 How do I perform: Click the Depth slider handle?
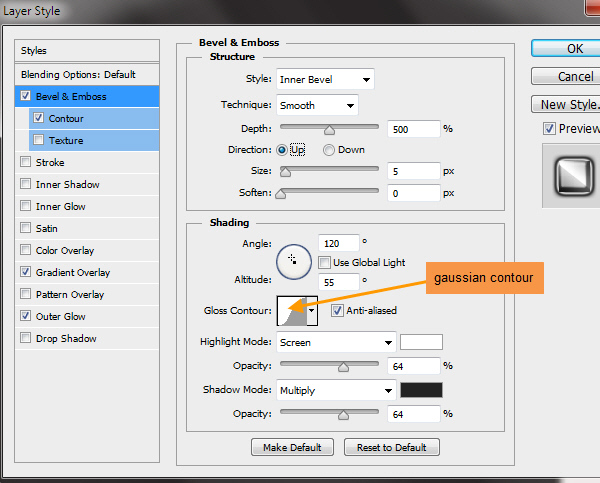(329, 129)
